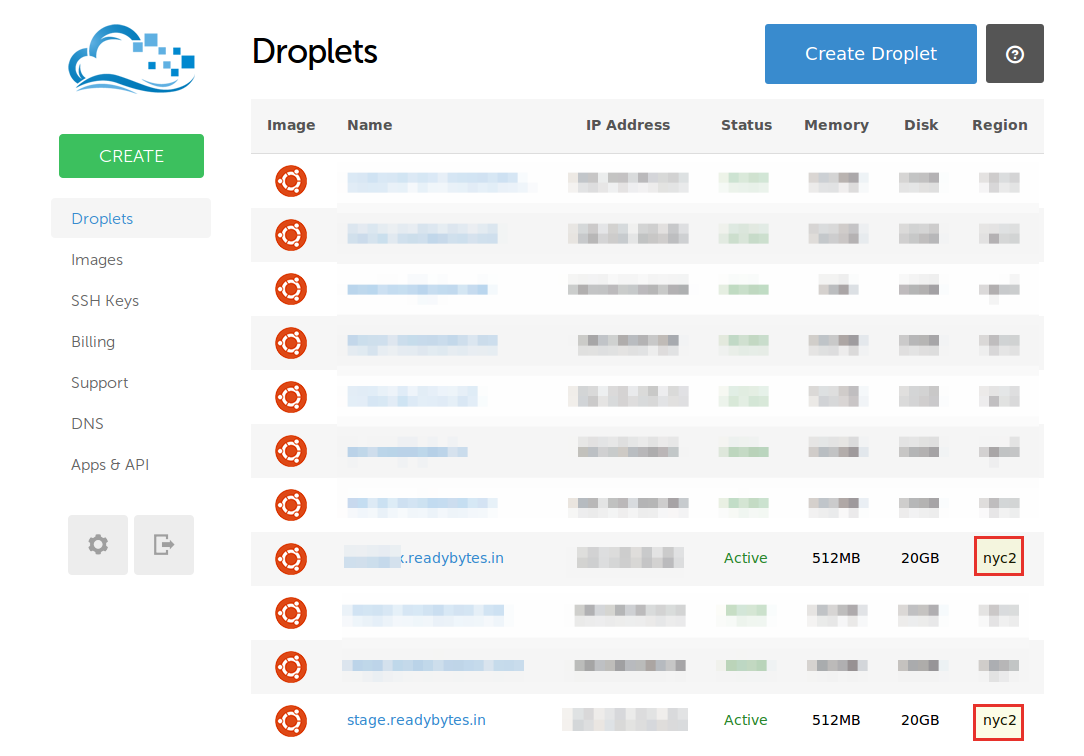
Task: Click the Ubuntu icon in the first droplet row
Action: click(291, 181)
